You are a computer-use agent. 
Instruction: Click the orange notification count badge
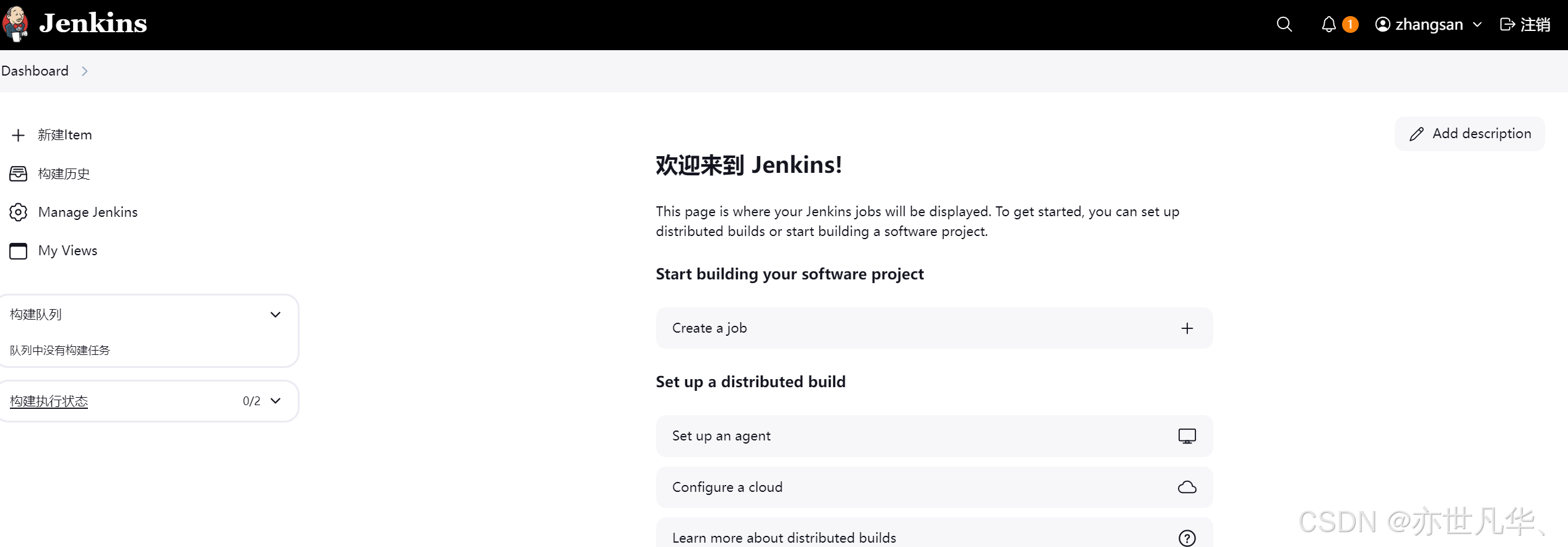point(1350,24)
